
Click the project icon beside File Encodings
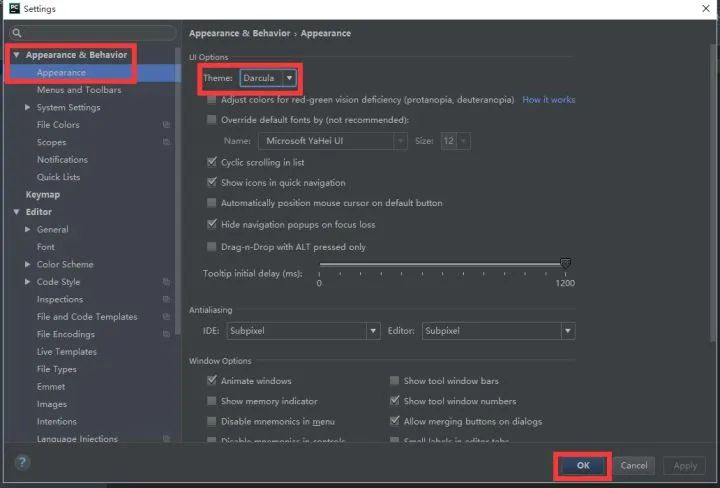click(166, 335)
